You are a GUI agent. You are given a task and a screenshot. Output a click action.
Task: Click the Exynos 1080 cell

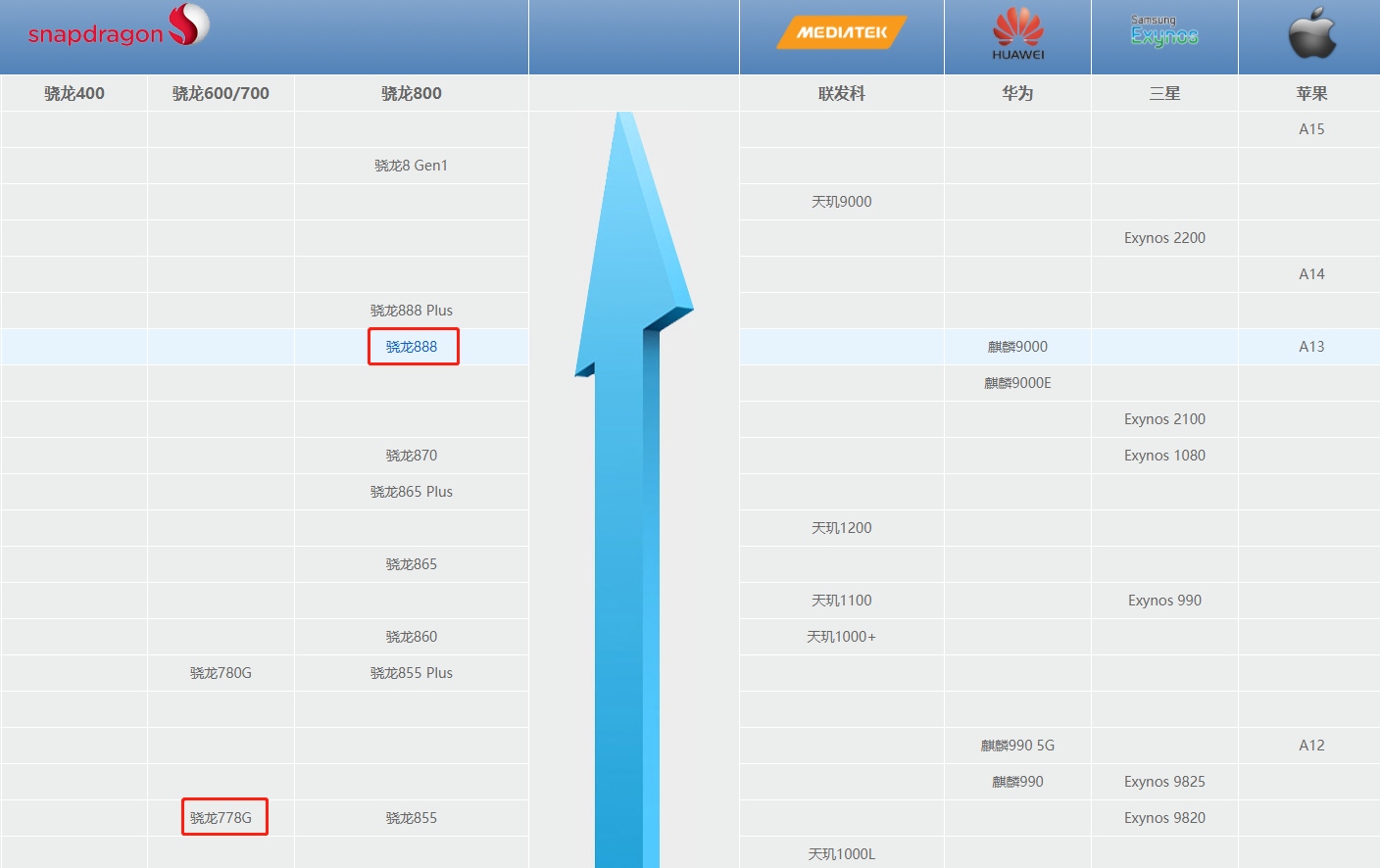pyautogui.click(x=1164, y=456)
